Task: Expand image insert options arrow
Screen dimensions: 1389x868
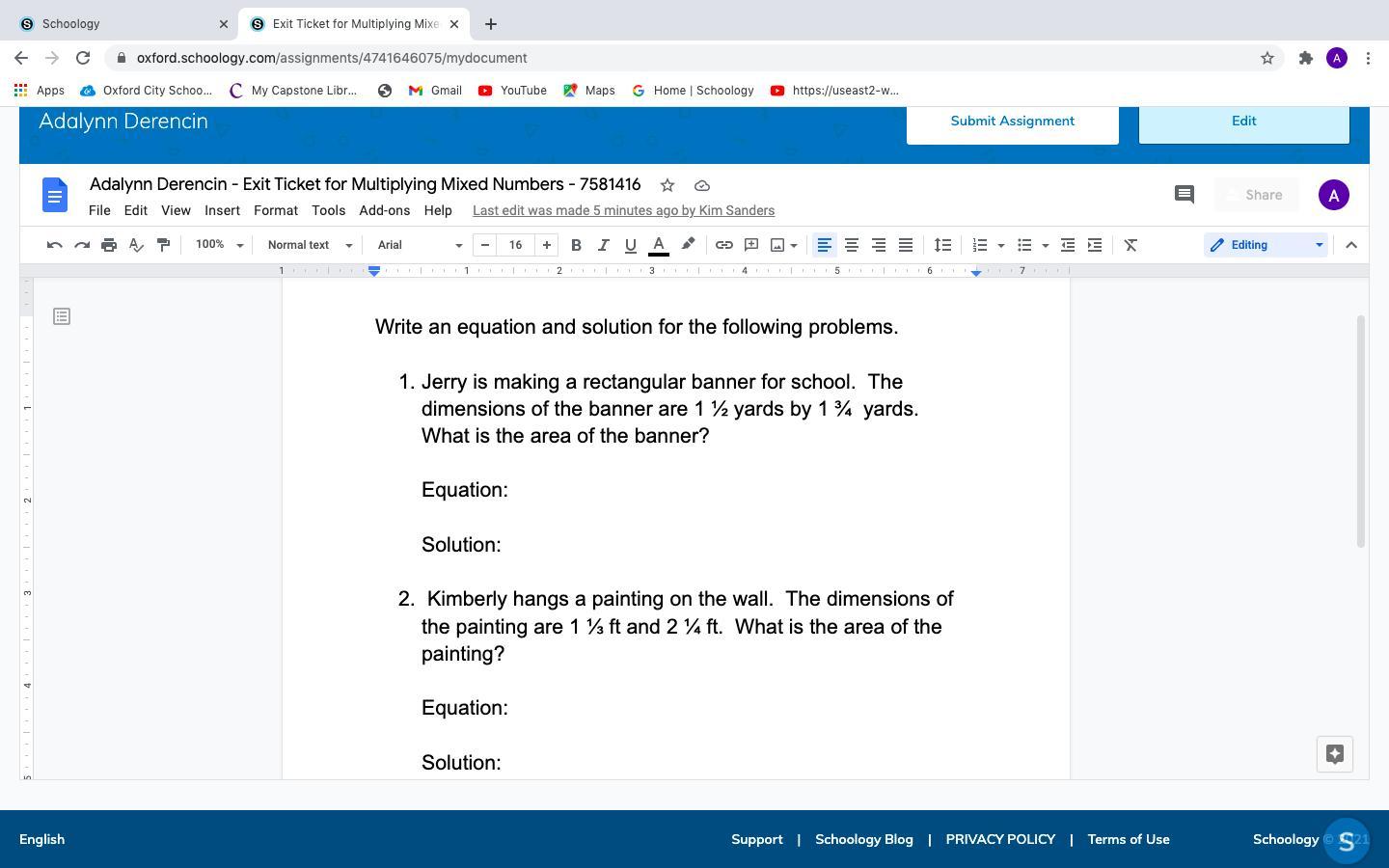Action: pos(794,245)
